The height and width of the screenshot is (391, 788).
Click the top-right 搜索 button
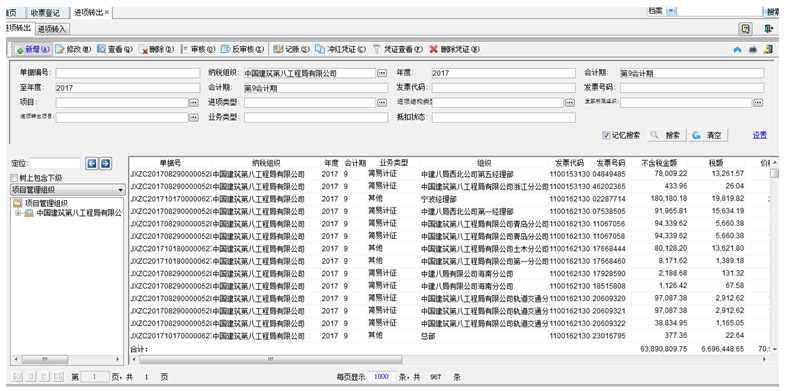point(772,12)
